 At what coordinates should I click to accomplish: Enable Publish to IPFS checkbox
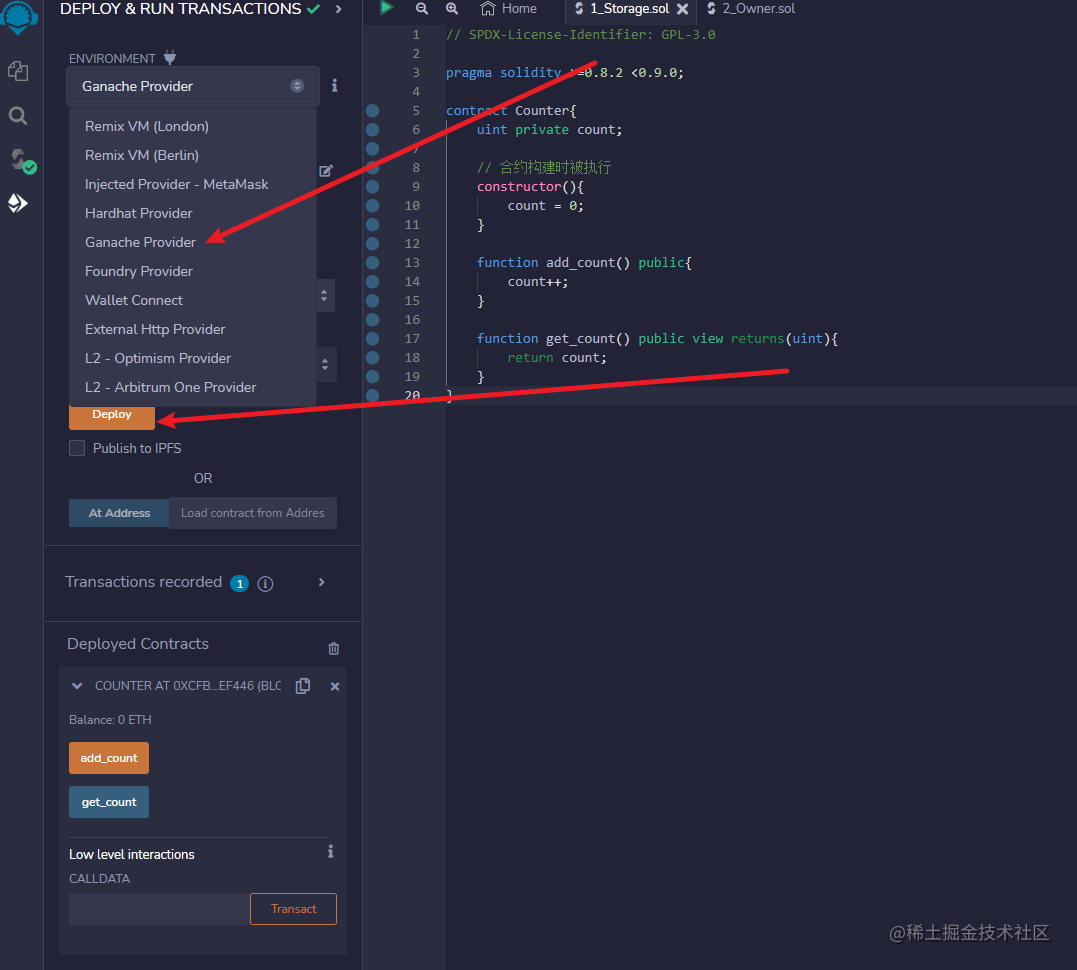77,448
